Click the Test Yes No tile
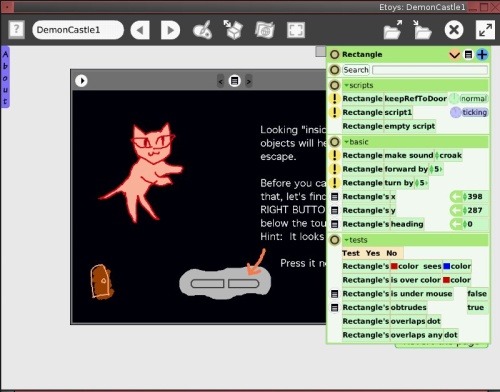The height and width of the screenshot is (392, 500). pyautogui.click(x=372, y=253)
